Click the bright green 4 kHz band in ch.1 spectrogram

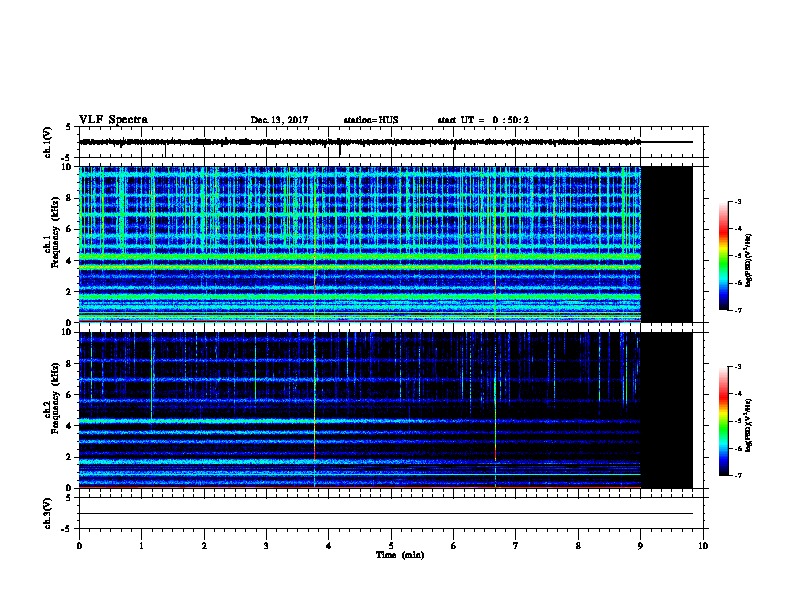pyautogui.click(x=360, y=257)
